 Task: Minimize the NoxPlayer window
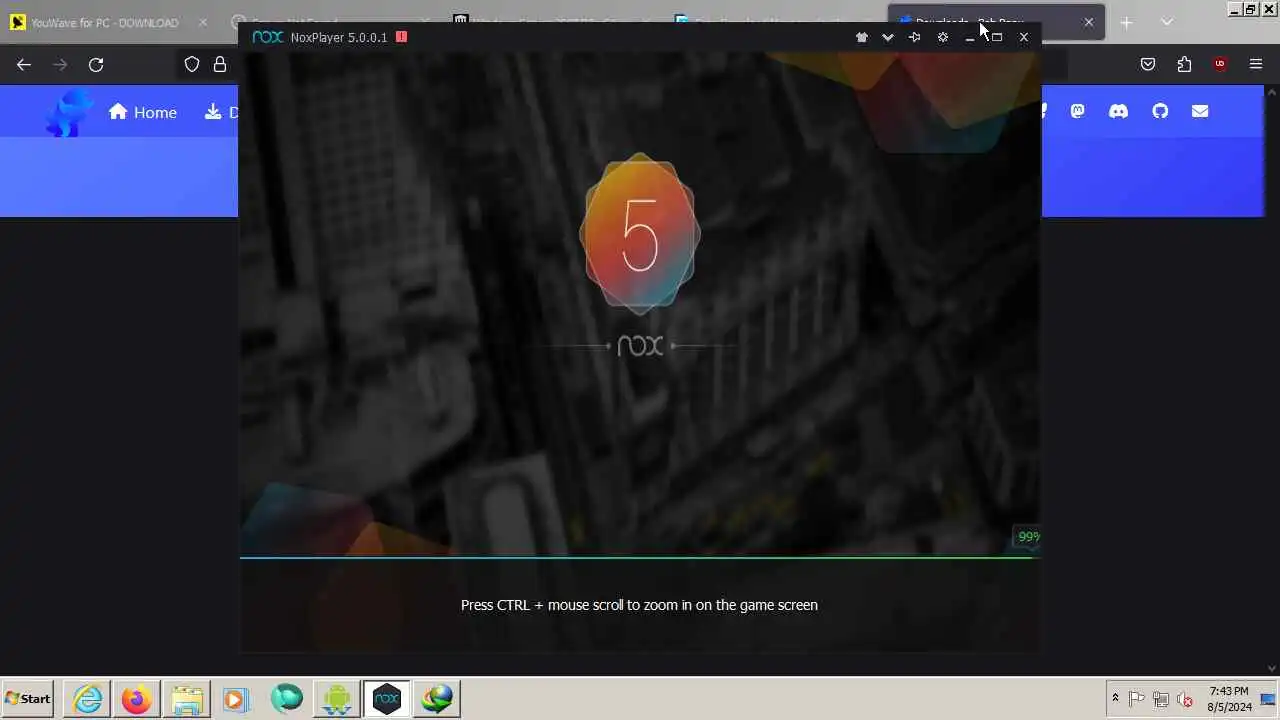(x=970, y=37)
